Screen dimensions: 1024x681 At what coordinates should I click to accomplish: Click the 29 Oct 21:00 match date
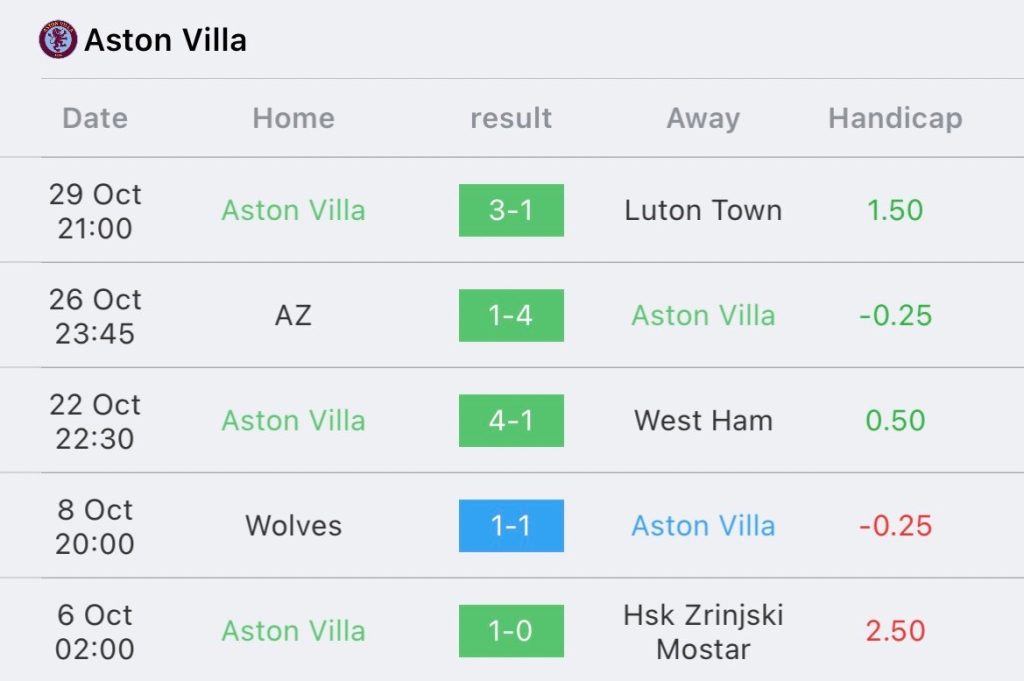click(x=95, y=210)
